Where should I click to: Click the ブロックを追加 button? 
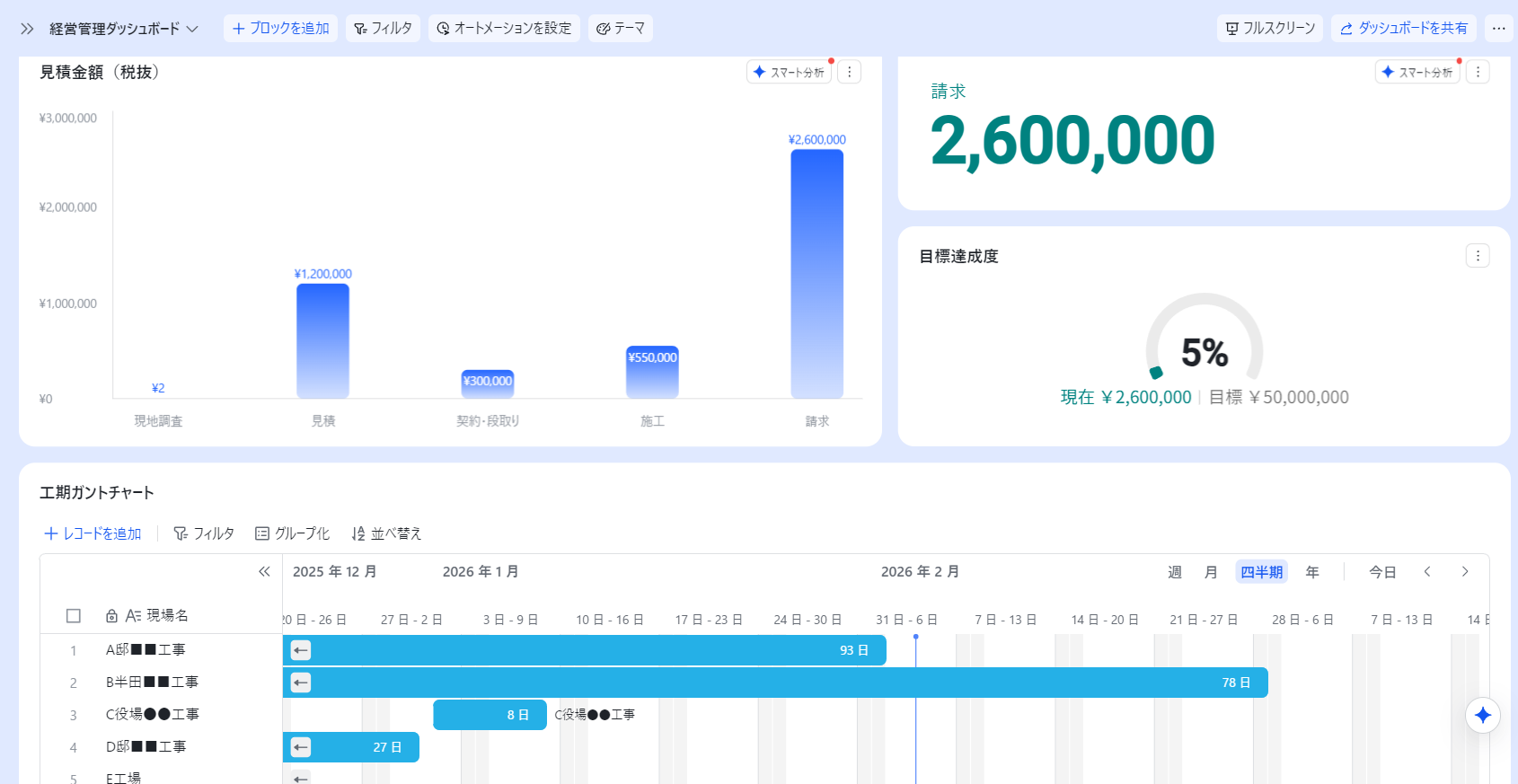(x=280, y=29)
